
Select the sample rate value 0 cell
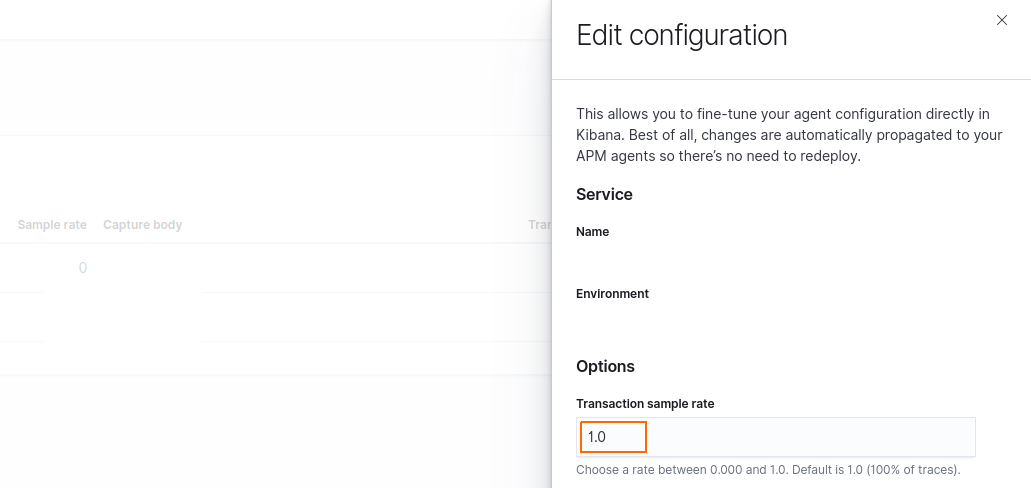click(x=82, y=268)
